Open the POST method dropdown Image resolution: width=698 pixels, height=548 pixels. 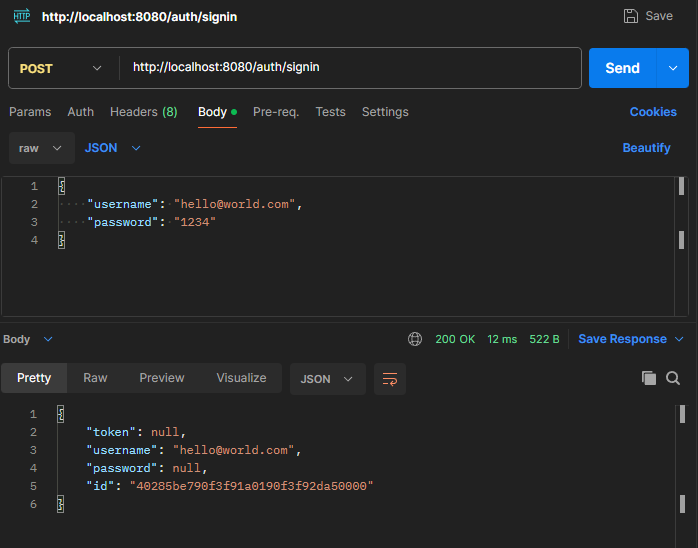pyautogui.click(x=61, y=68)
